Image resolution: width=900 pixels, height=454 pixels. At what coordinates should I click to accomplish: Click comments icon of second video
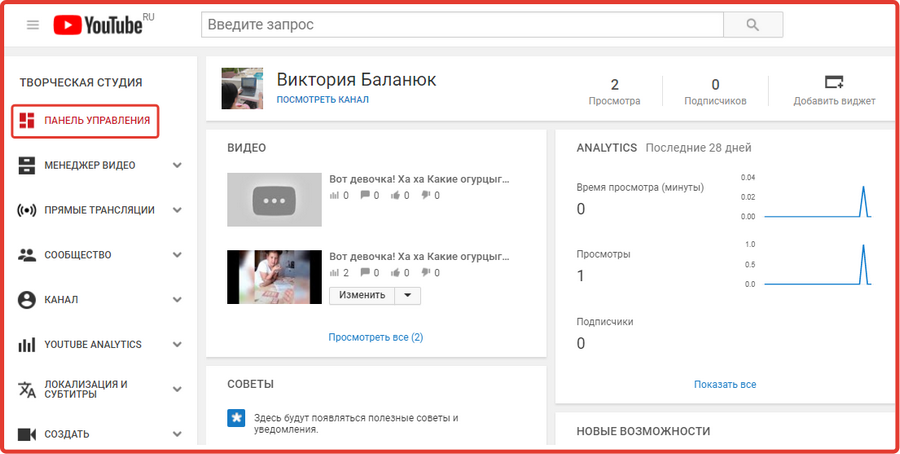tap(365, 273)
